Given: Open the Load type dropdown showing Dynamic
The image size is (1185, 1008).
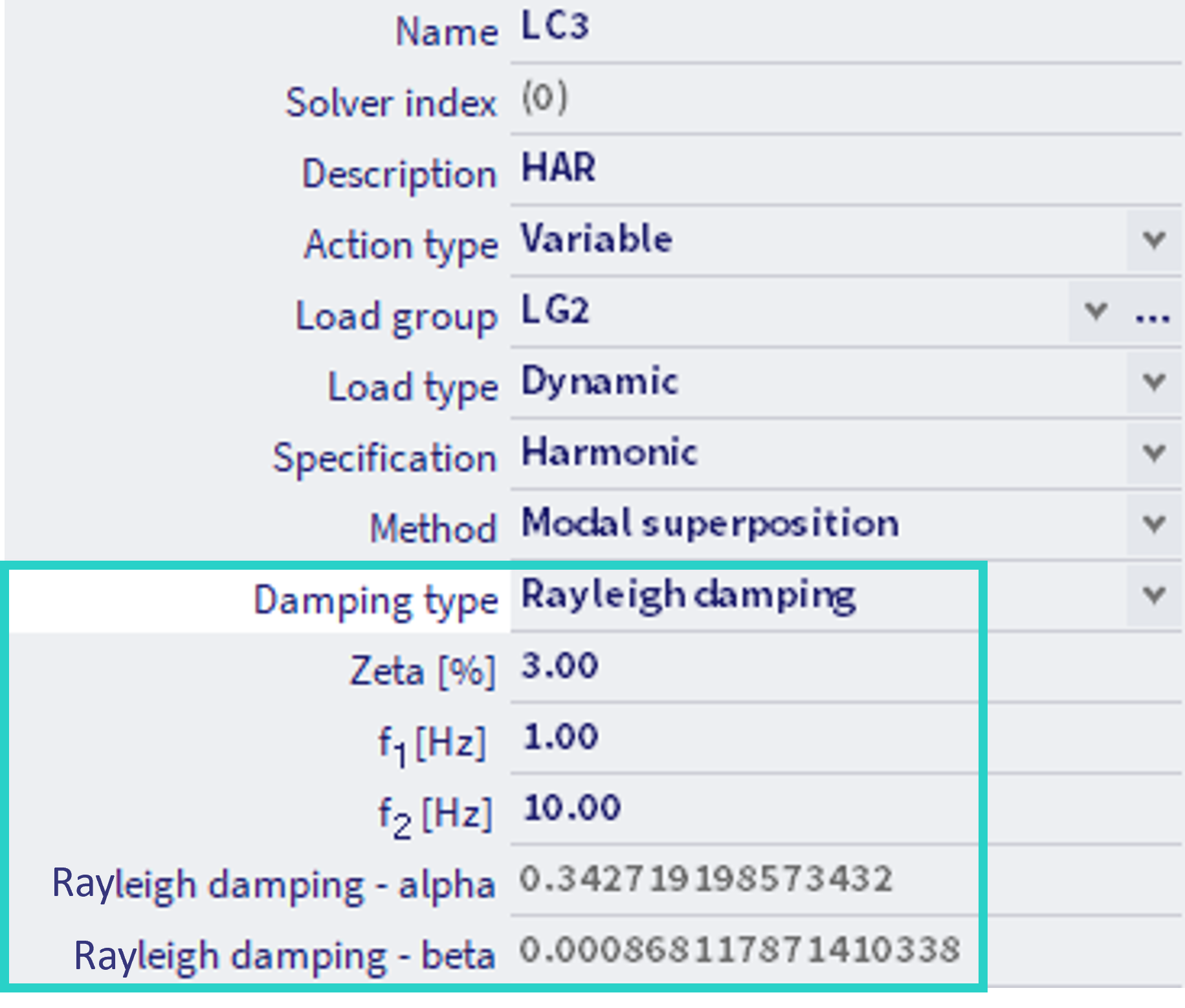Looking at the screenshot, I should (x=1151, y=383).
